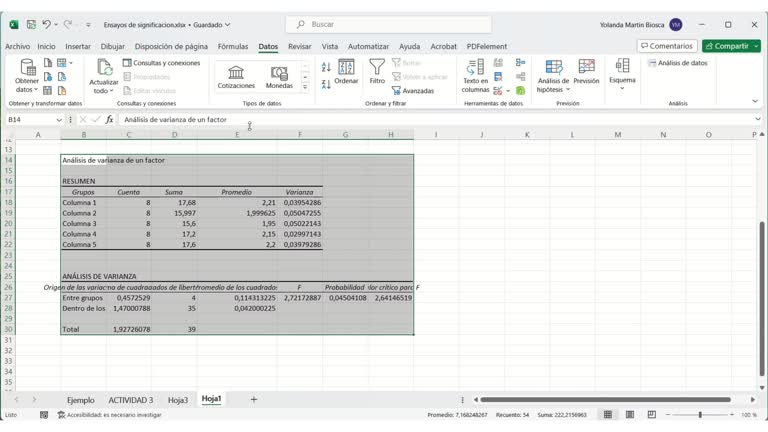Viewport: 768px width, 432px height.
Task: Open the Revisar tab
Action: tap(300, 46)
